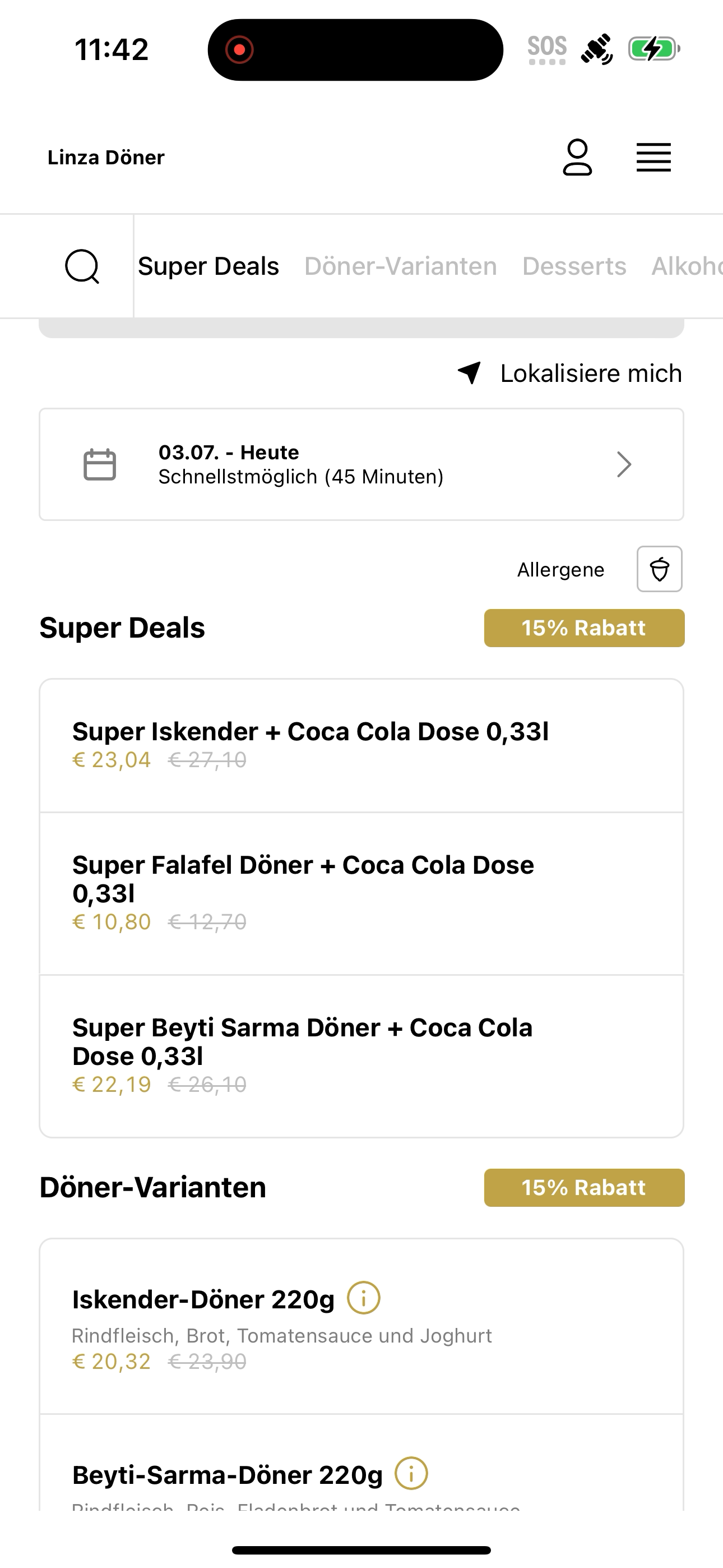Tap the 15% Rabatt badge beside Super Deals
This screenshot has height=1568, width=723.
[584, 628]
